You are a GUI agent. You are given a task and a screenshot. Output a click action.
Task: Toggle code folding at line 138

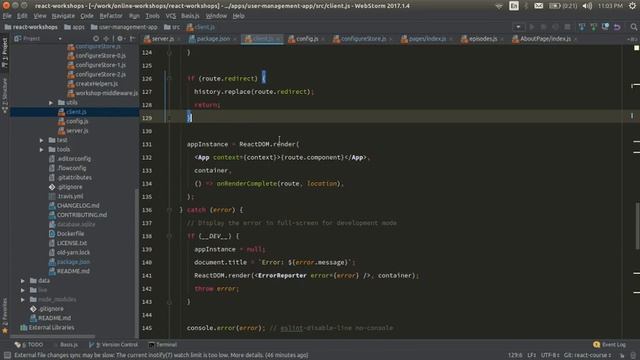[x=169, y=236]
